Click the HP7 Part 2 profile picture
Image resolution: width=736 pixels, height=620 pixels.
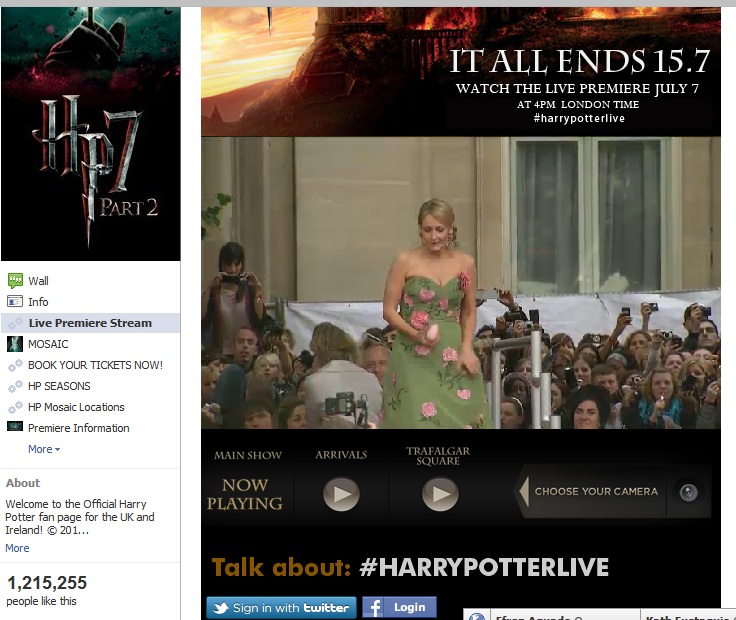click(x=91, y=134)
